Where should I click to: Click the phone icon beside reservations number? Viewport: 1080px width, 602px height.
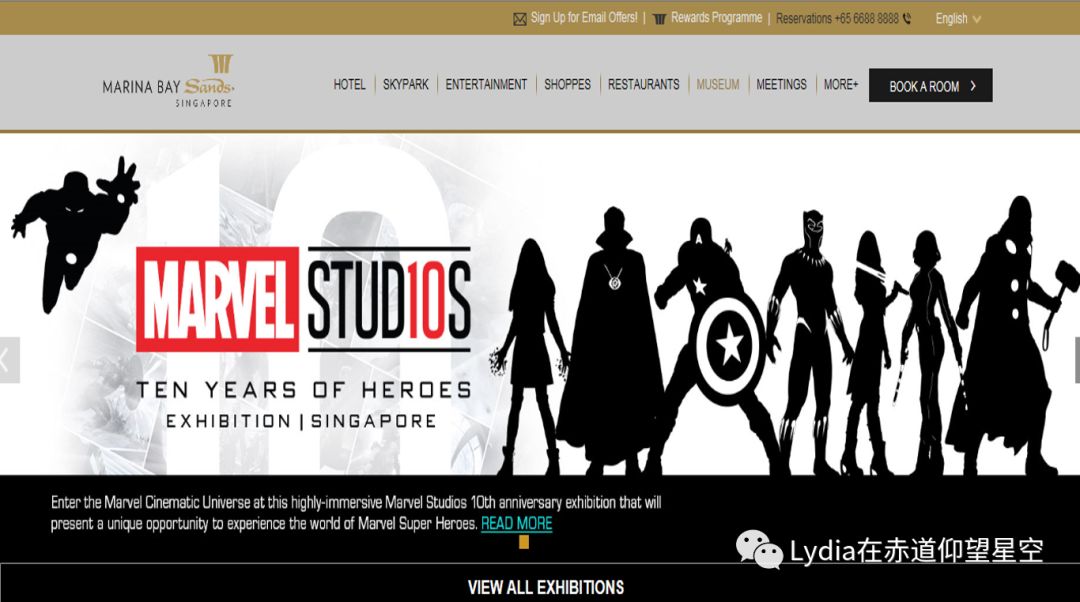(907, 19)
